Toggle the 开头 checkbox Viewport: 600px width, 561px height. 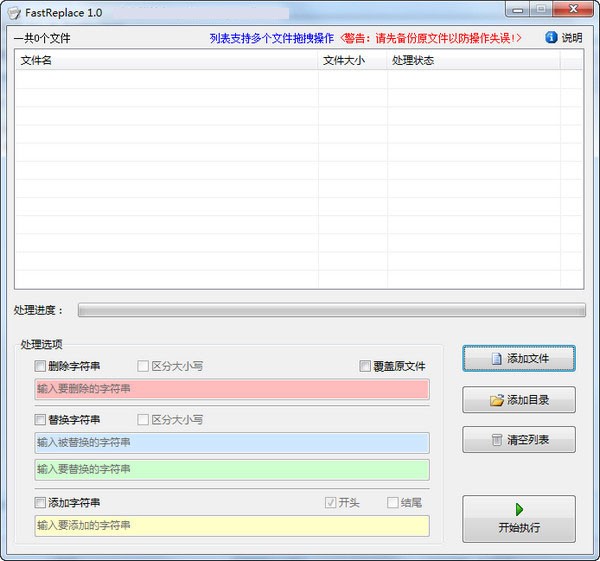(x=330, y=502)
